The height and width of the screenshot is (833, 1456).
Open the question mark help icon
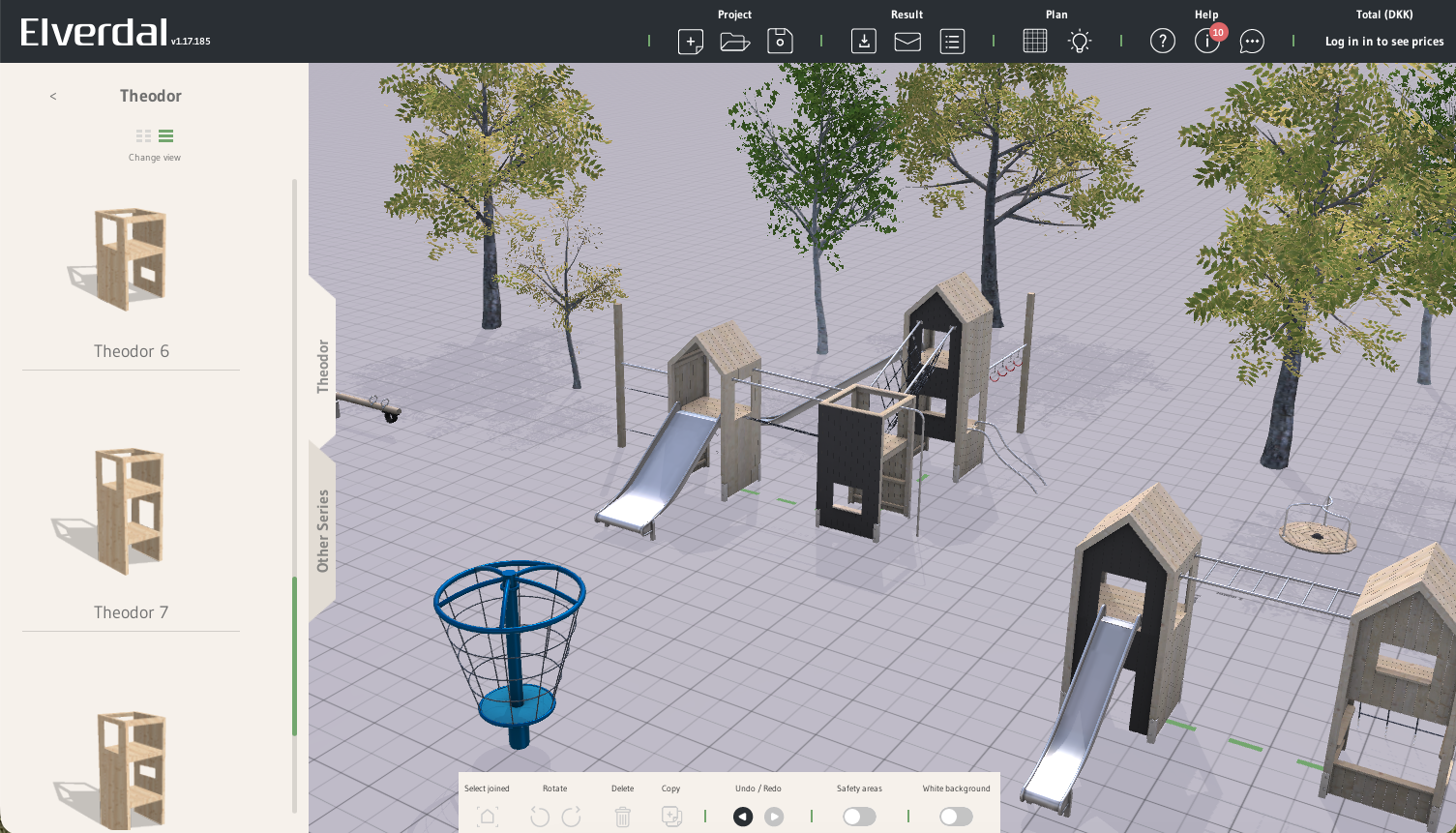(1162, 42)
